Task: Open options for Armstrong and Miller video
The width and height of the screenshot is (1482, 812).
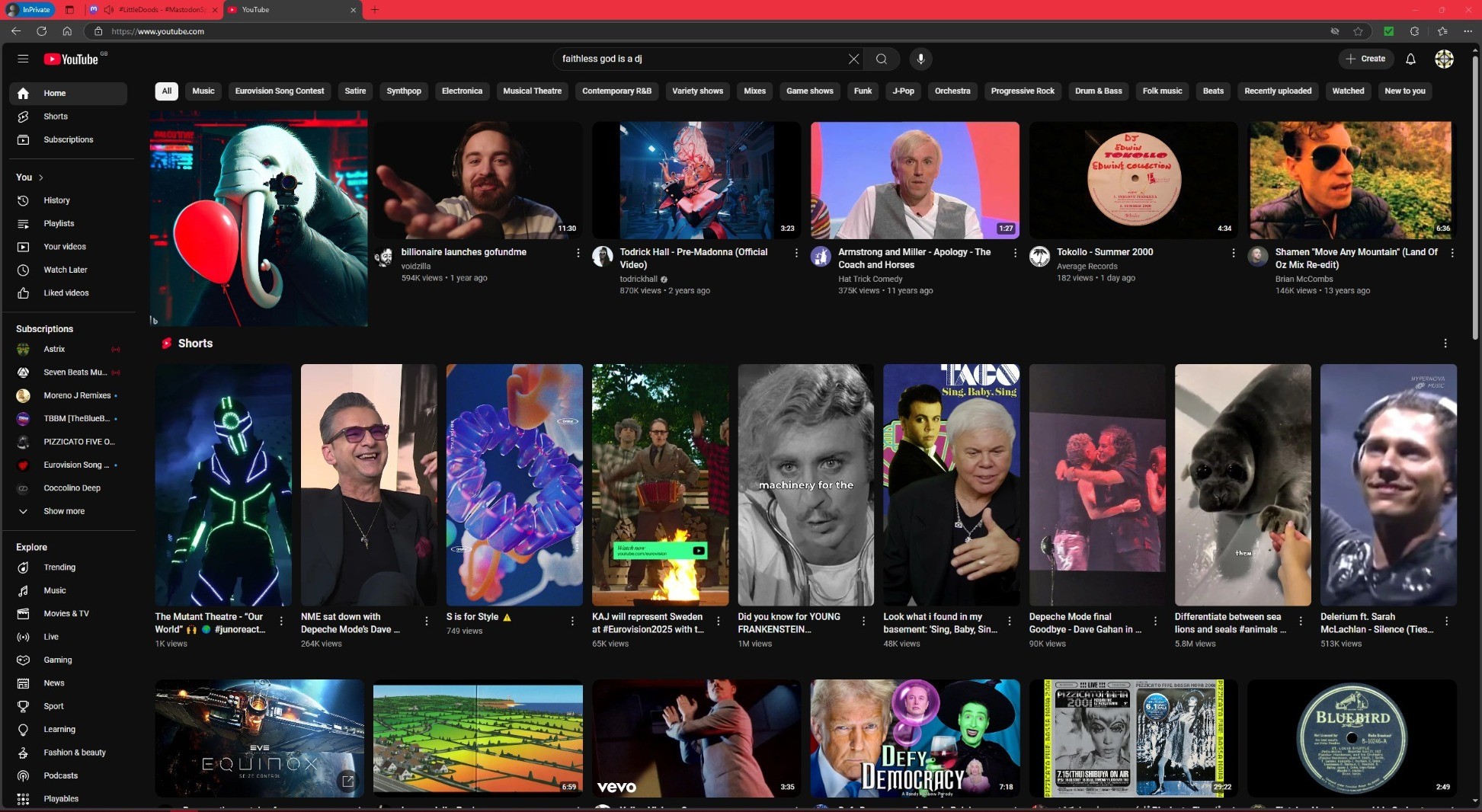Action: [1015, 253]
